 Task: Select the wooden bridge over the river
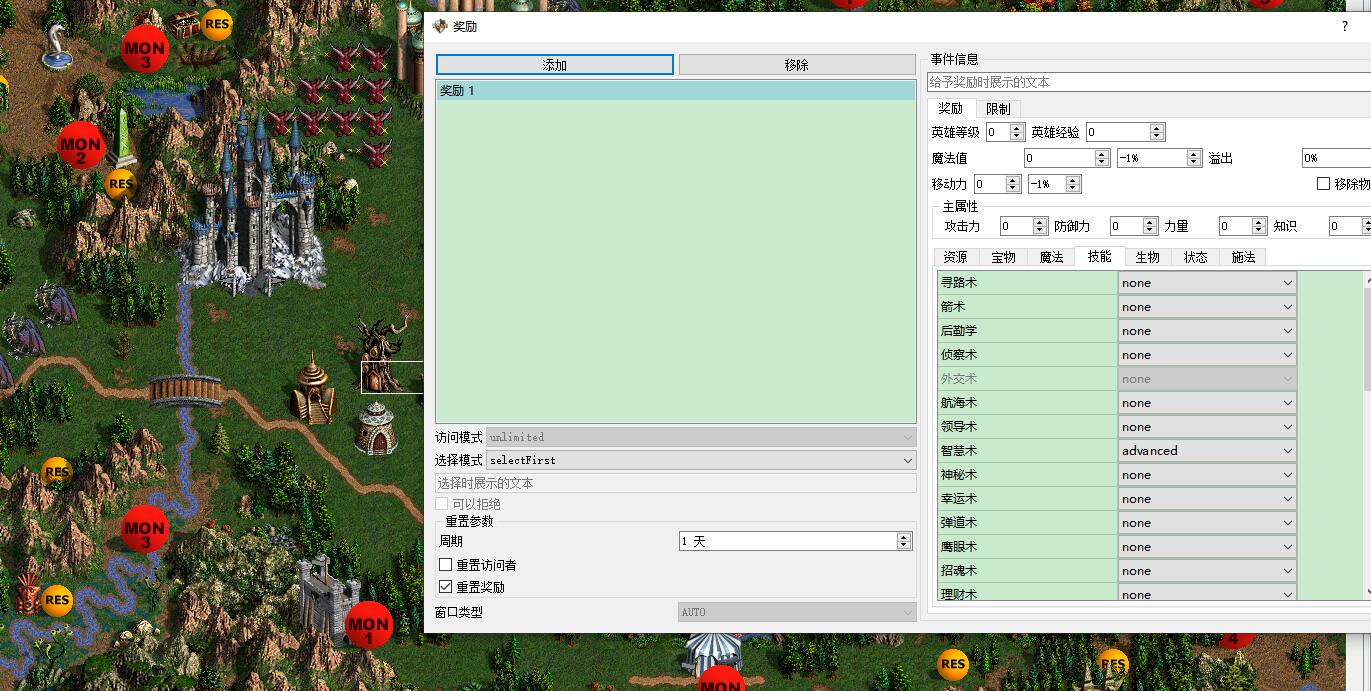[x=185, y=390]
